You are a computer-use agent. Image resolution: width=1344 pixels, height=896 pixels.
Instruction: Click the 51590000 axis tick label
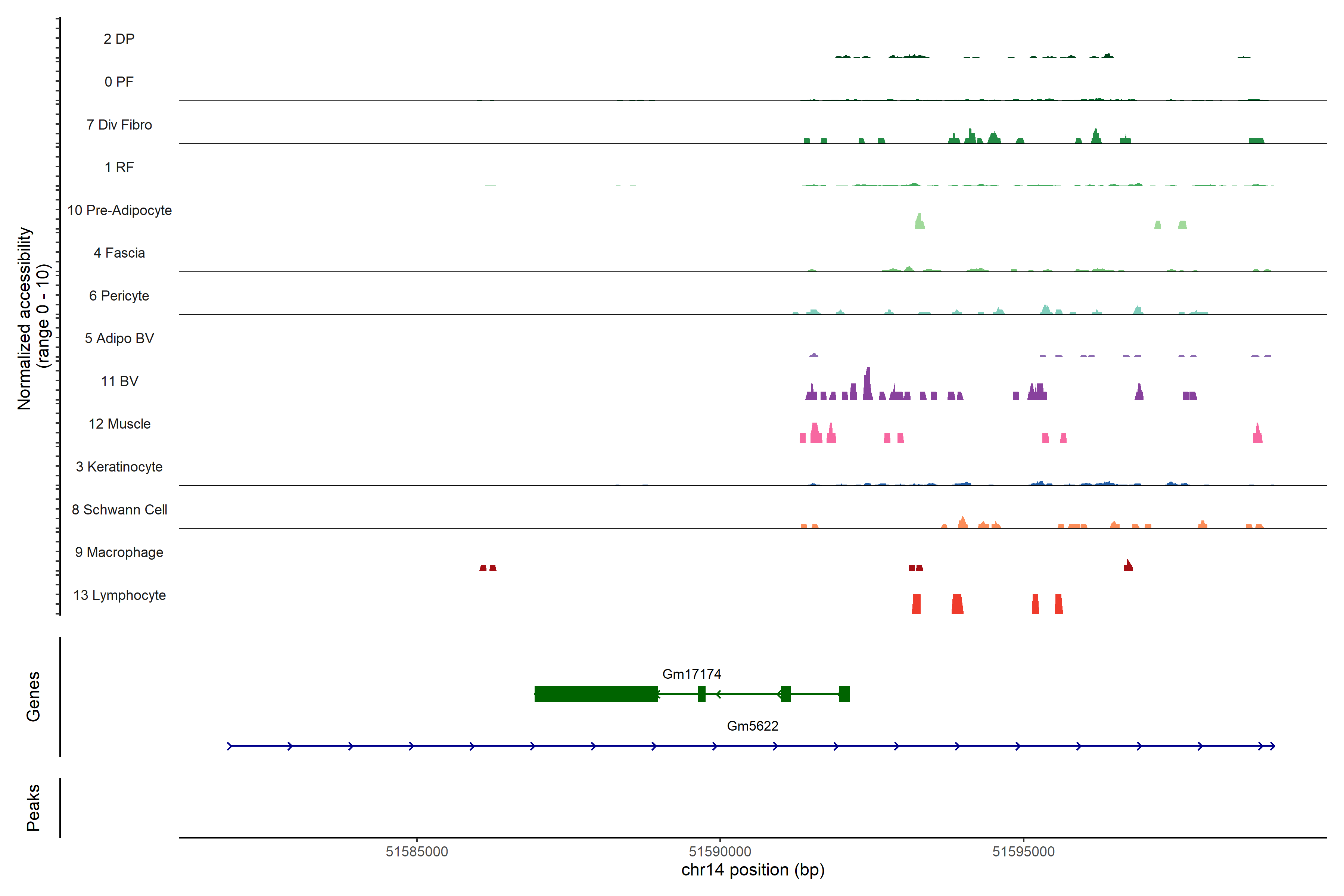click(720, 852)
